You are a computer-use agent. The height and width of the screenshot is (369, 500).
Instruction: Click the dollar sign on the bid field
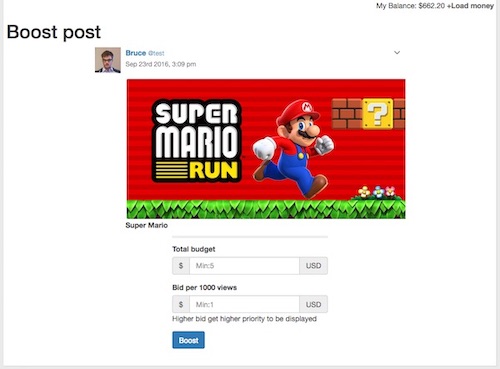click(181, 304)
